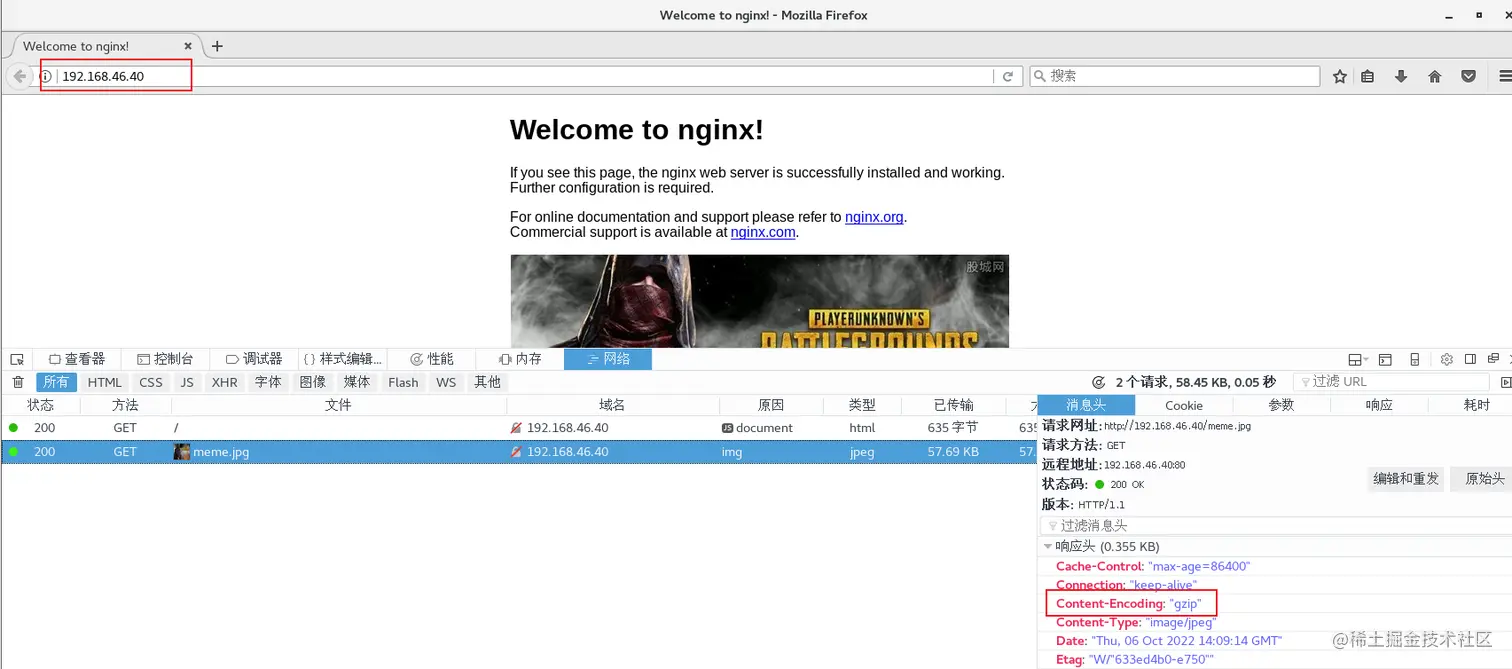Enable the HTML request filter
The width and height of the screenshot is (1512, 669).
104,381
